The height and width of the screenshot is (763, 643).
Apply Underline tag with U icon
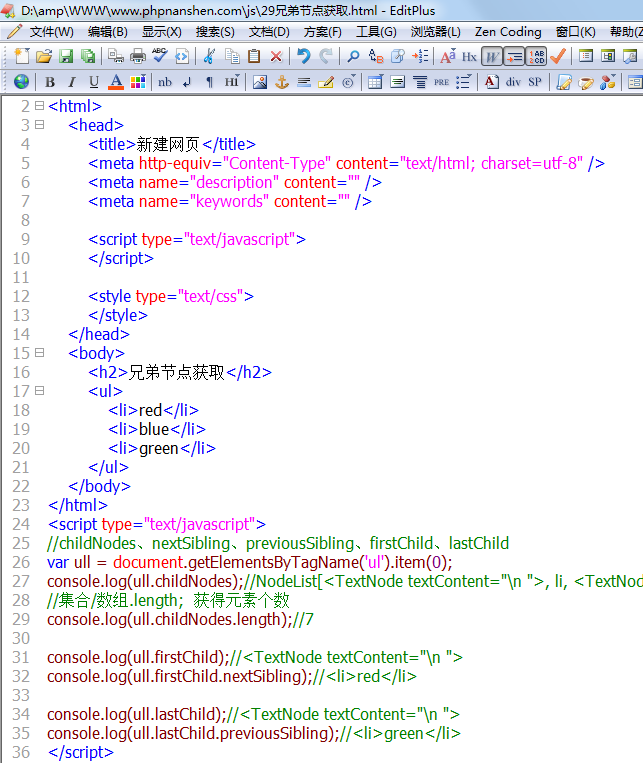[x=94, y=82]
